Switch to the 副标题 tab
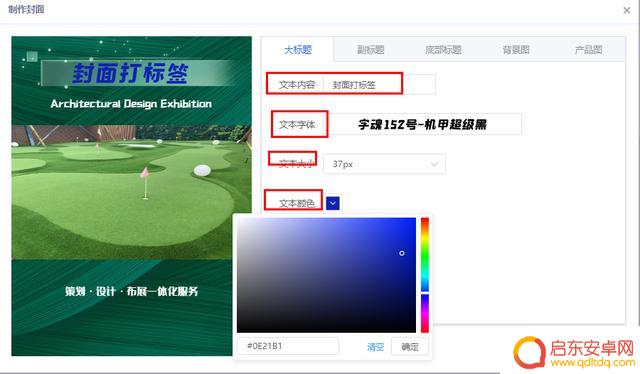The height and width of the screenshot is (374, 640). pyautogui.click(x=370, y=50)
